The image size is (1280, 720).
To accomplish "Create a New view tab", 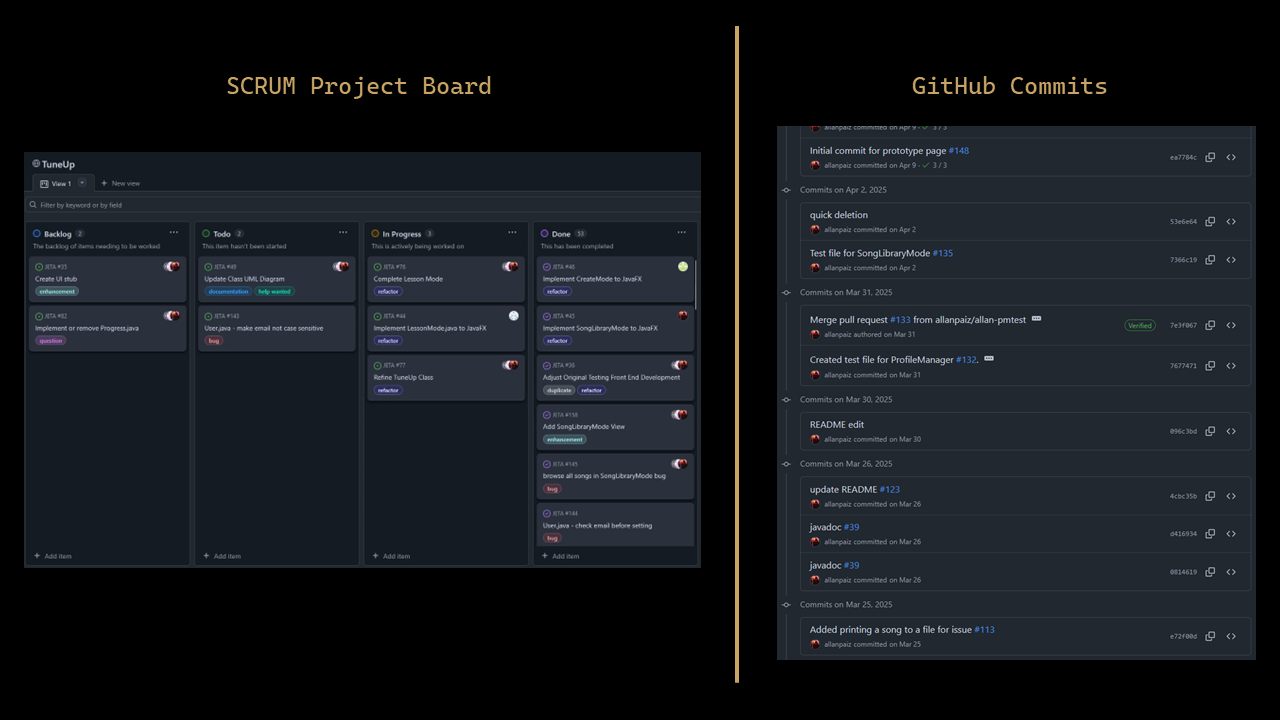I will coord(121,183).
